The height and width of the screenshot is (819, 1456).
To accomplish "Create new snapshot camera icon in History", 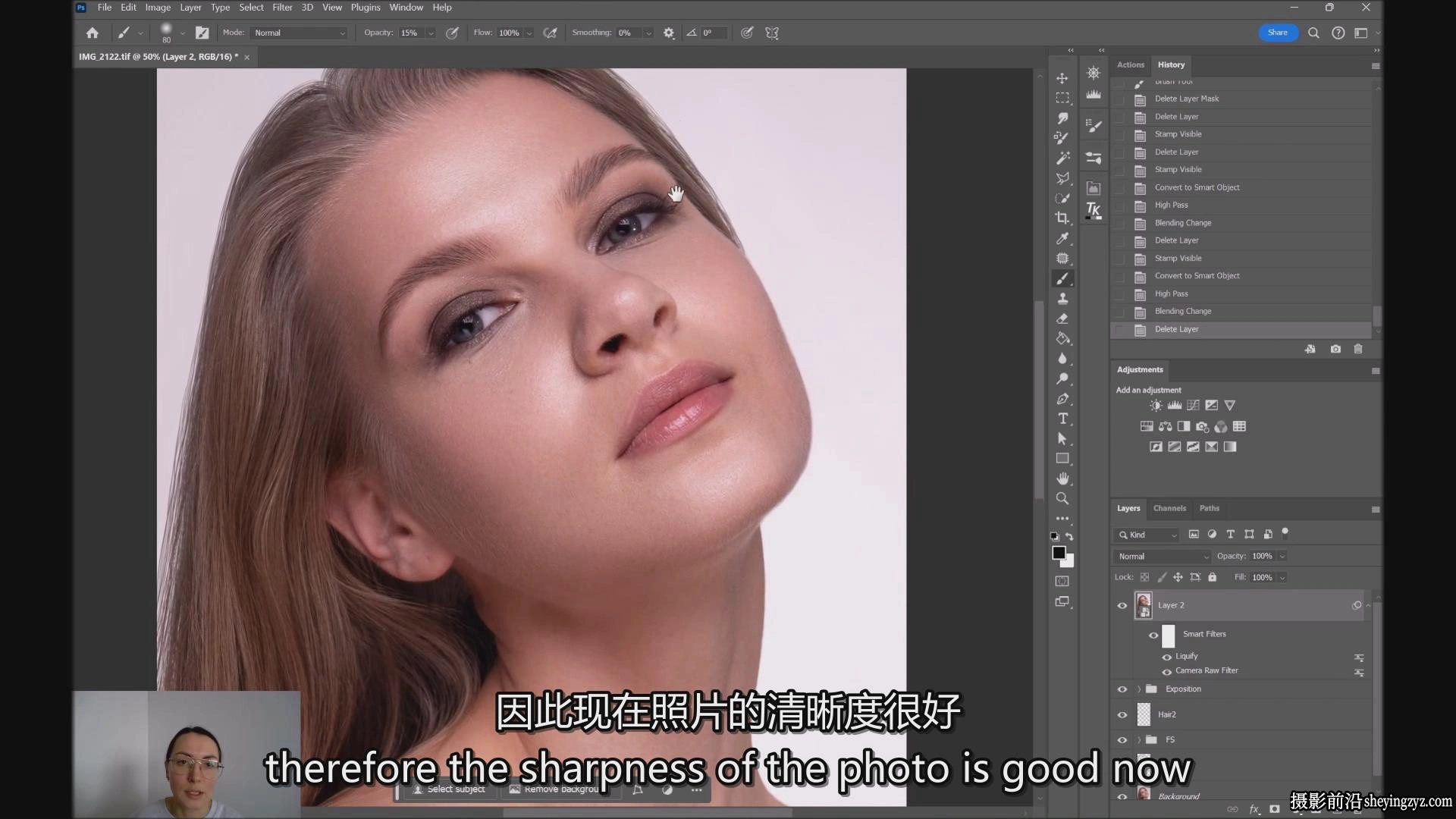I will click(1335, 349).
